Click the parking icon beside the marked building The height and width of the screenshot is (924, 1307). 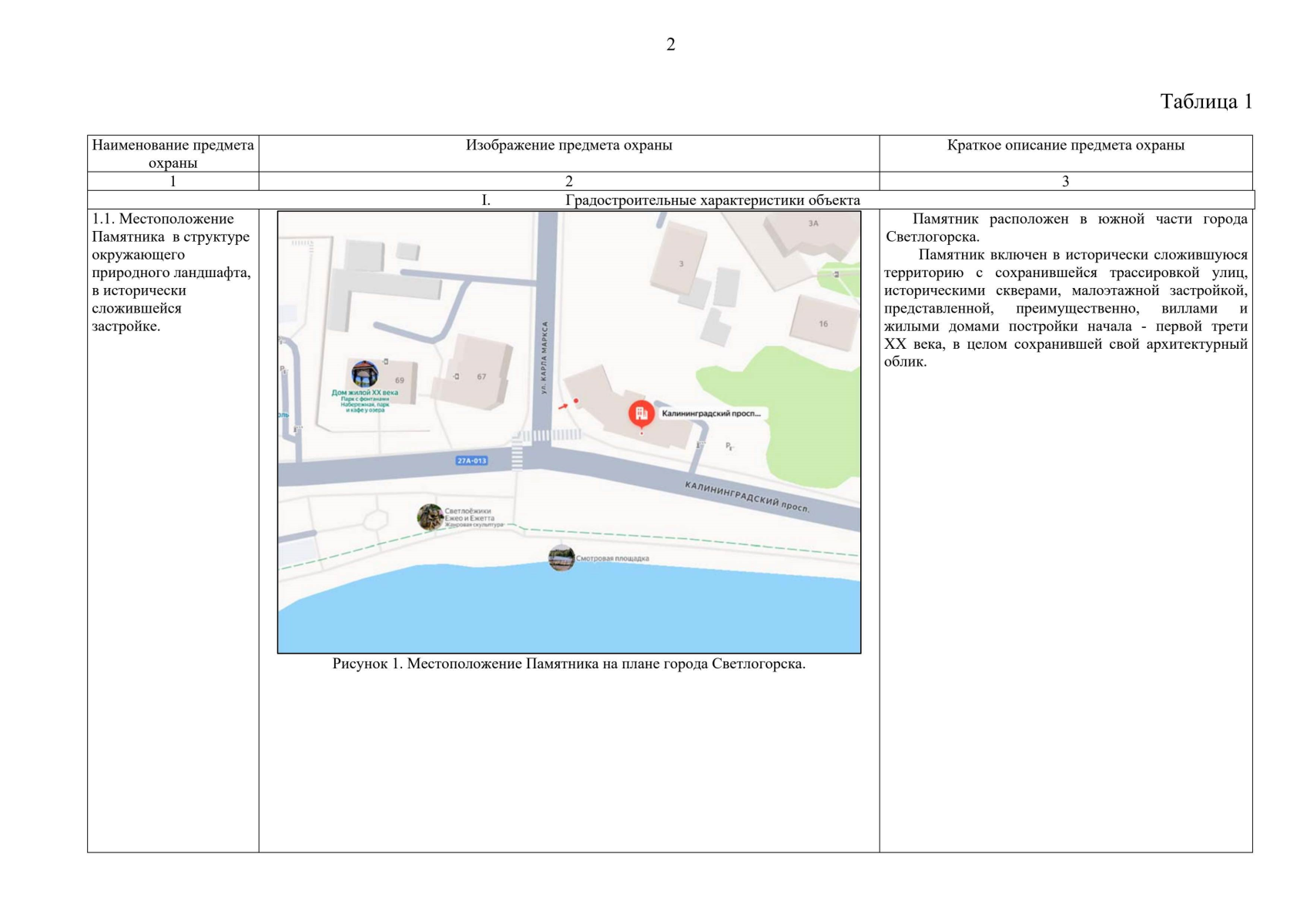pyautogui.click(x=729, y=446)
